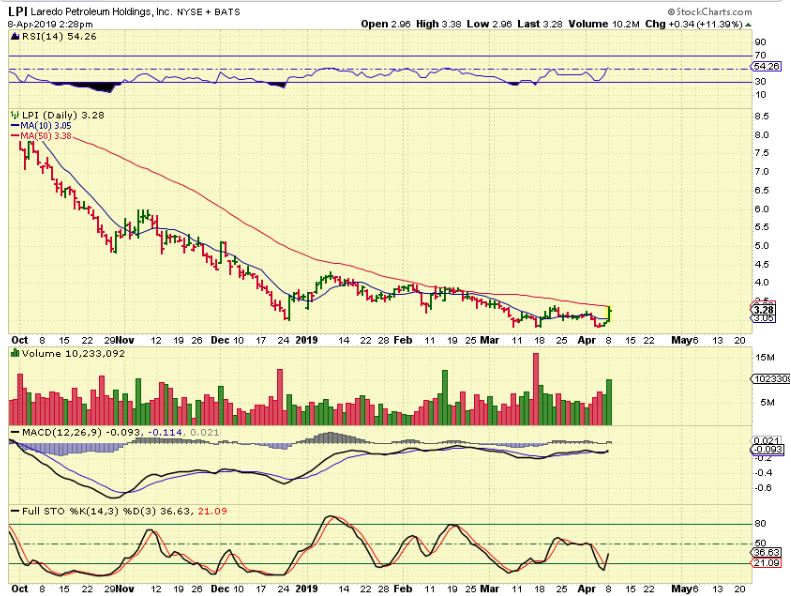
Task: Click the Last 3.28 quote value
Action: click(540, 24)
